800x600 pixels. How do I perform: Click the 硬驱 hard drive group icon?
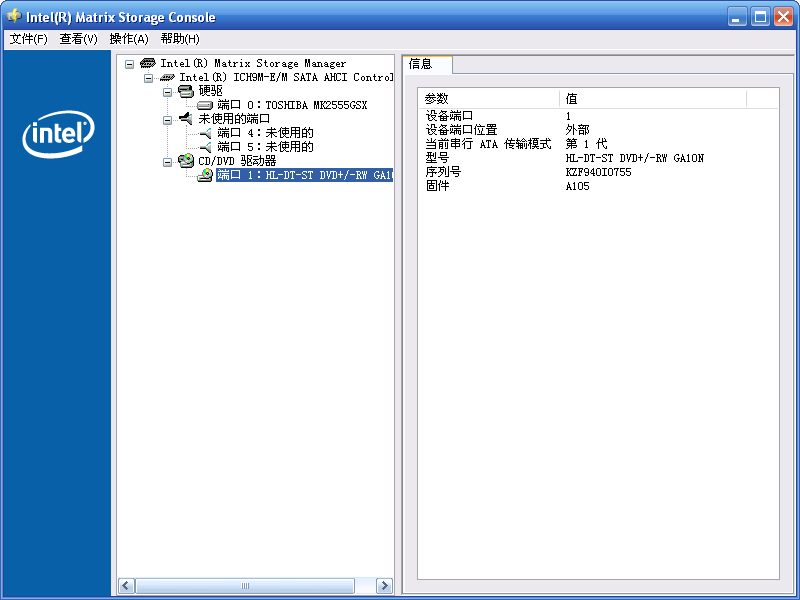click(186, 91)
